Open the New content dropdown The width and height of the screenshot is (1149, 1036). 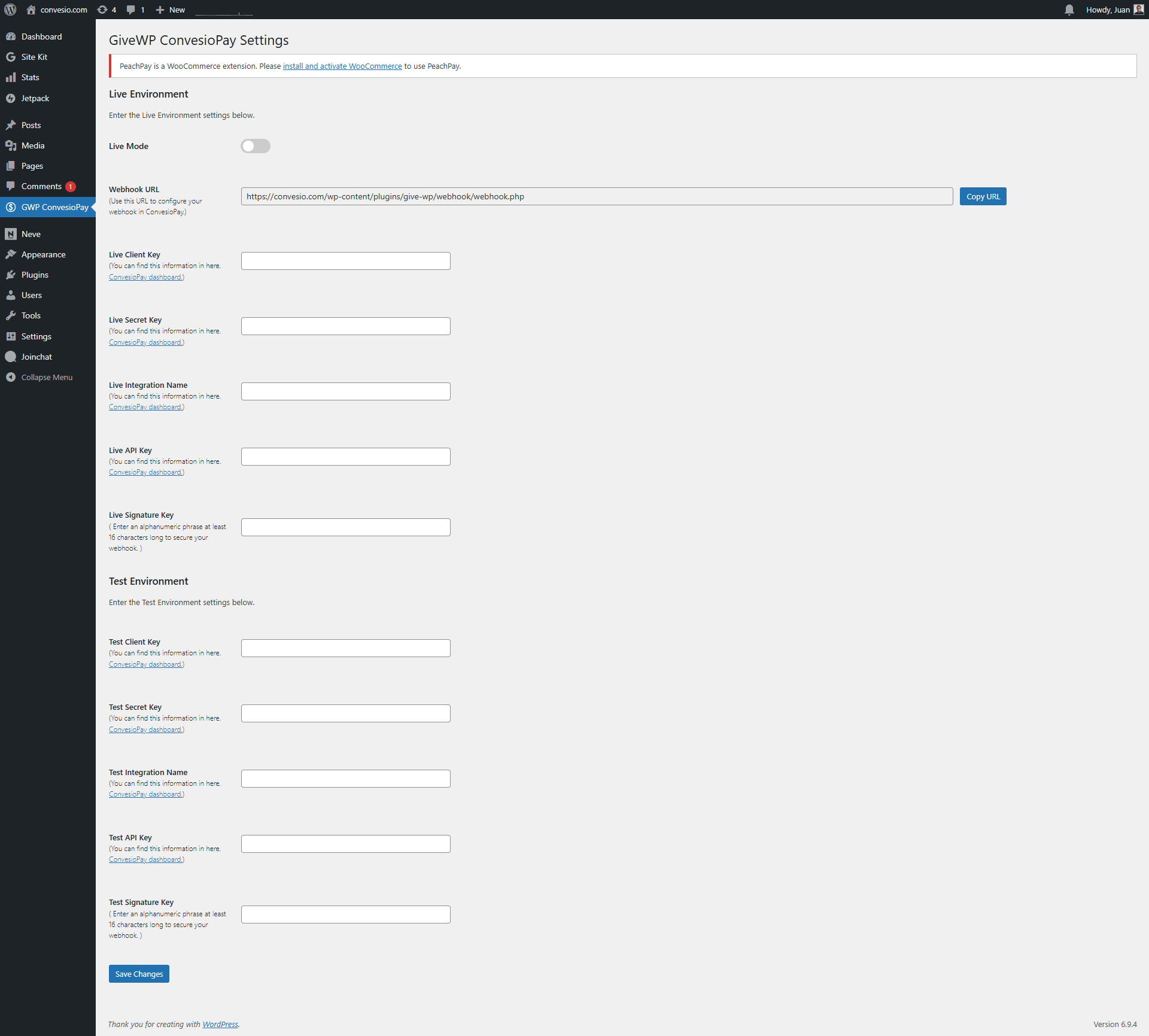[171, 10]
